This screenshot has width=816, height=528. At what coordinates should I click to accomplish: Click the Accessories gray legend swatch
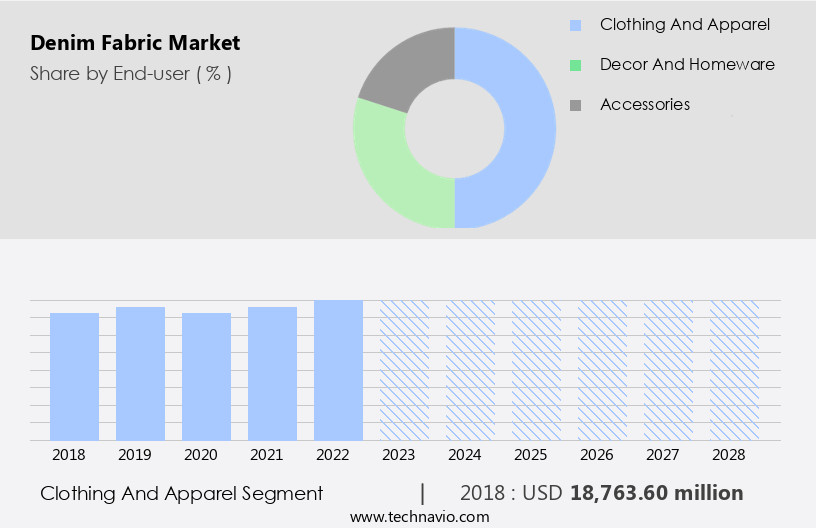(575, 105)
